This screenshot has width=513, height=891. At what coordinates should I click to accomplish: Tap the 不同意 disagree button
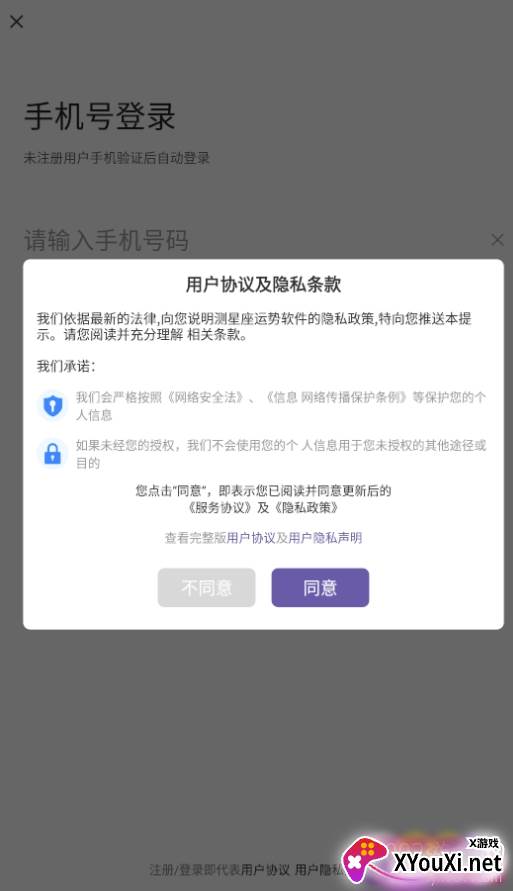pos(206,588)
